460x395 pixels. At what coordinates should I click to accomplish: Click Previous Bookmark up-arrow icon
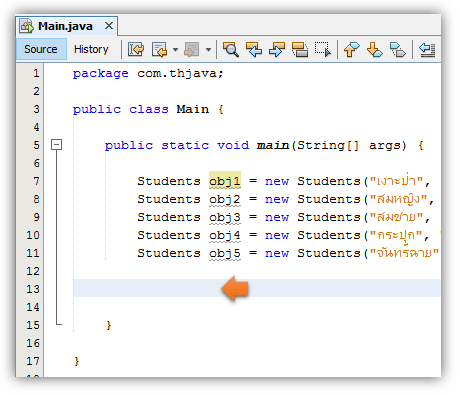(x=352, y=50)
